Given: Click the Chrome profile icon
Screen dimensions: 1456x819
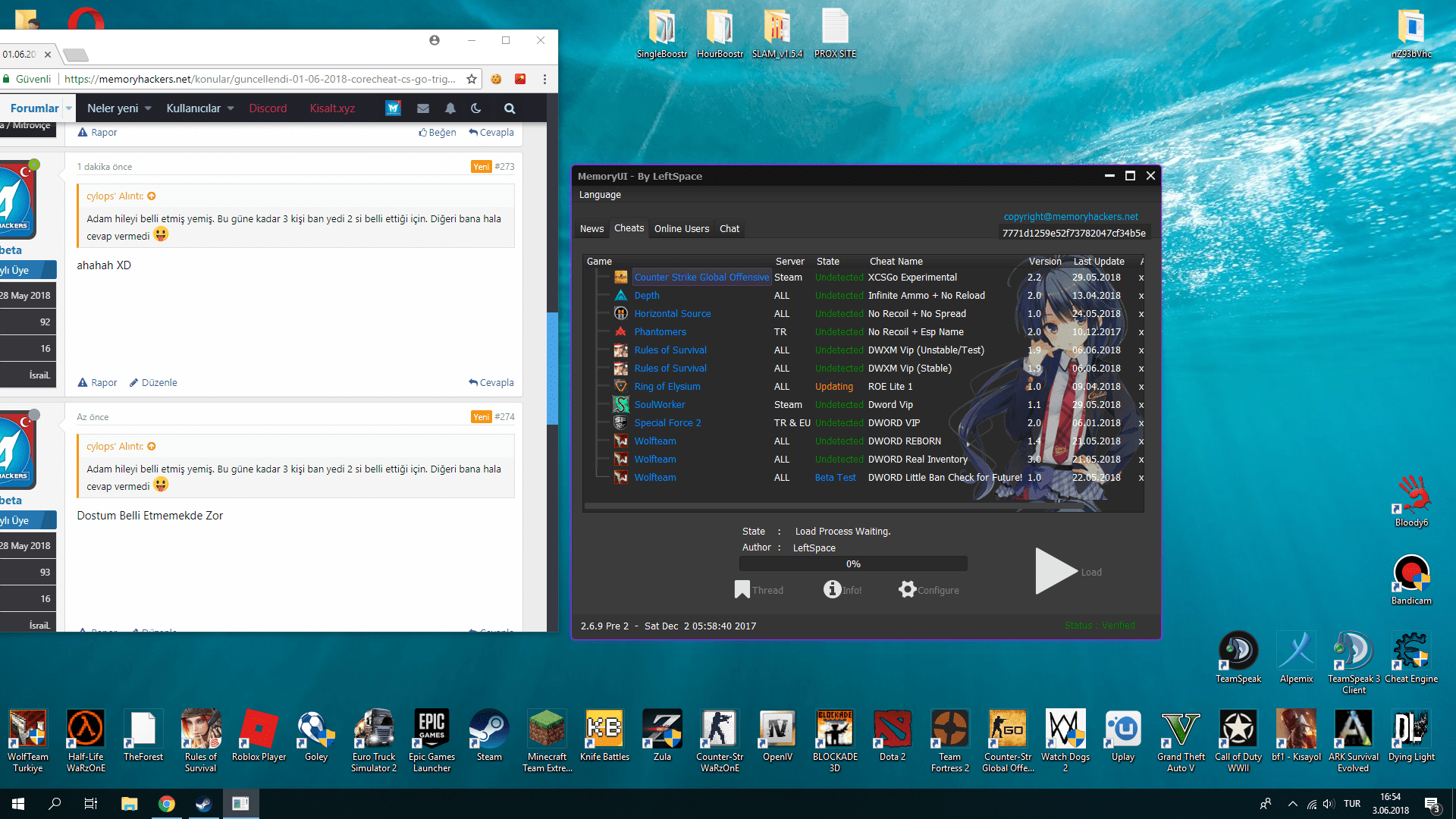Looking at the screenshot, I should [435, 40].
